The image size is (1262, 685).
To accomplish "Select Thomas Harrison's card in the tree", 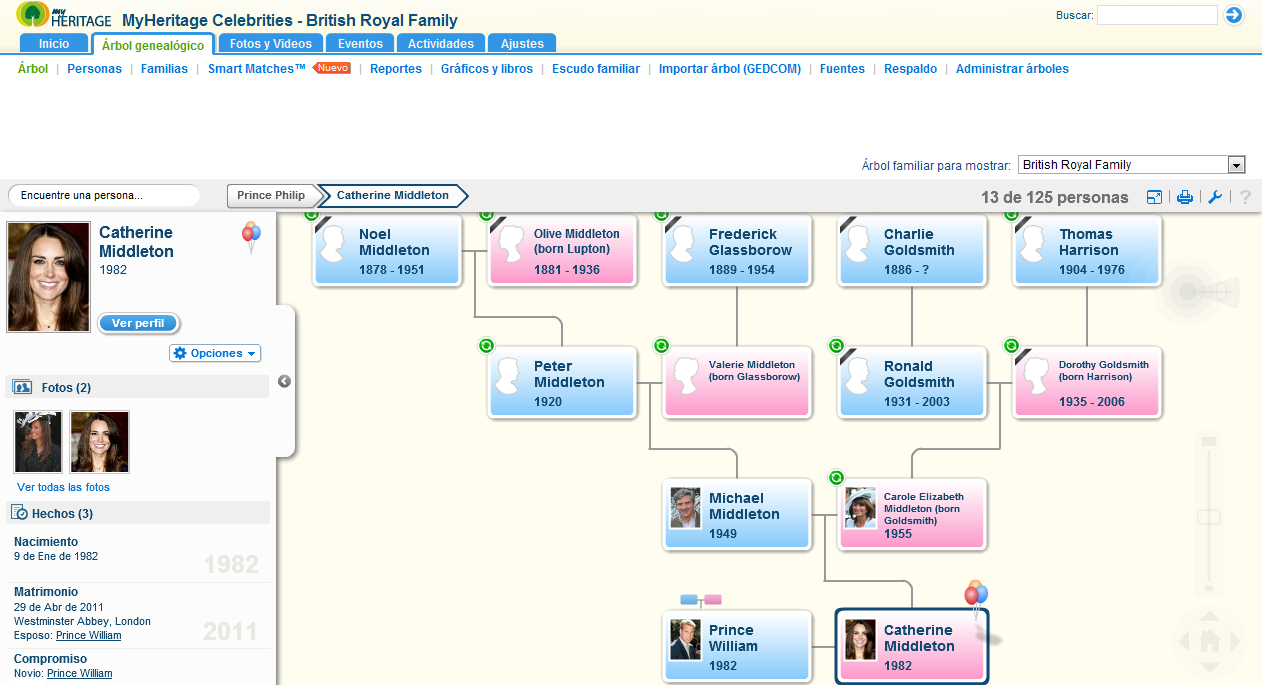I will pyautogui.click(x=1087, y=250).
